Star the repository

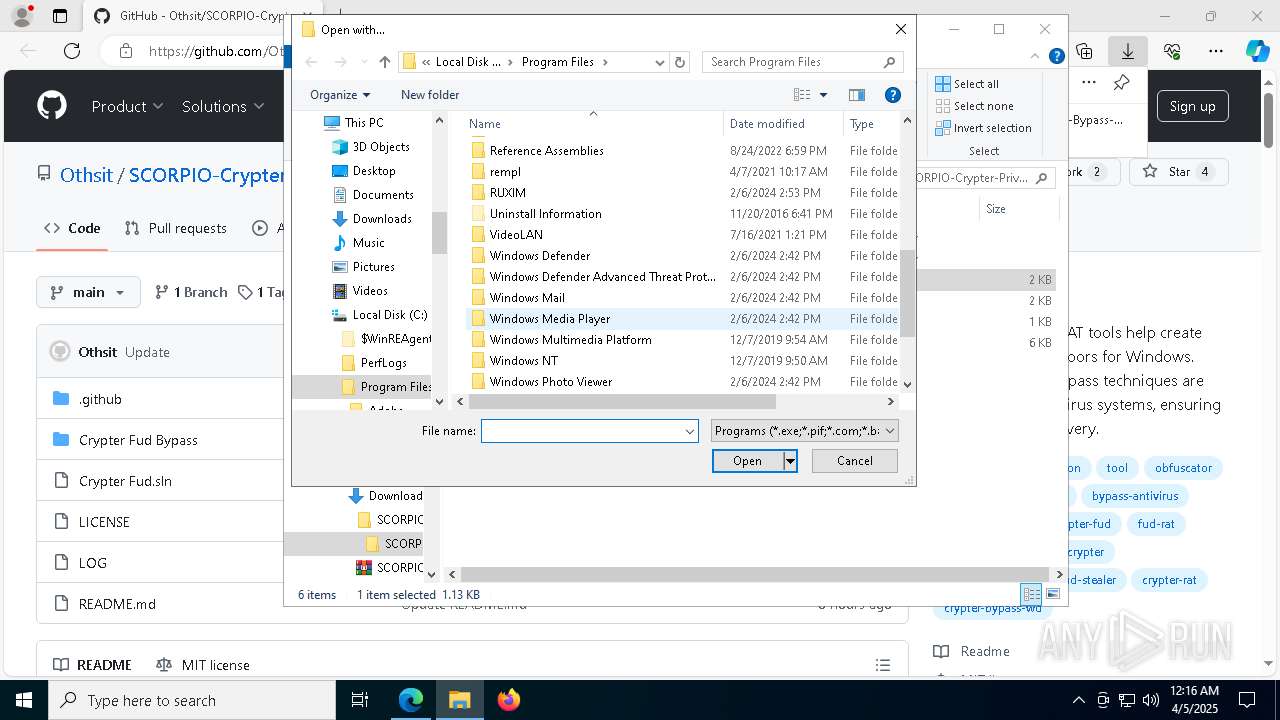pos(1176,172)
